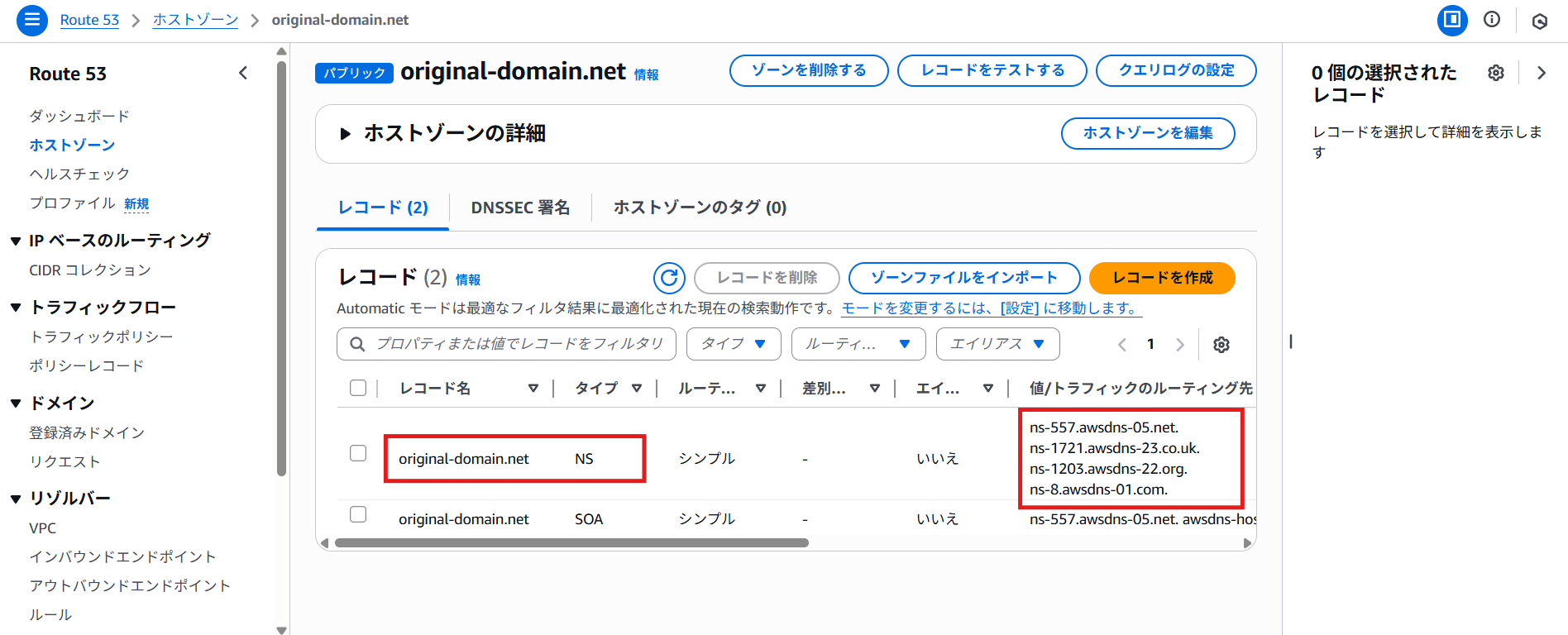Open VPC under リゾルバー
1568x635 pixels.
click(43, 528)
